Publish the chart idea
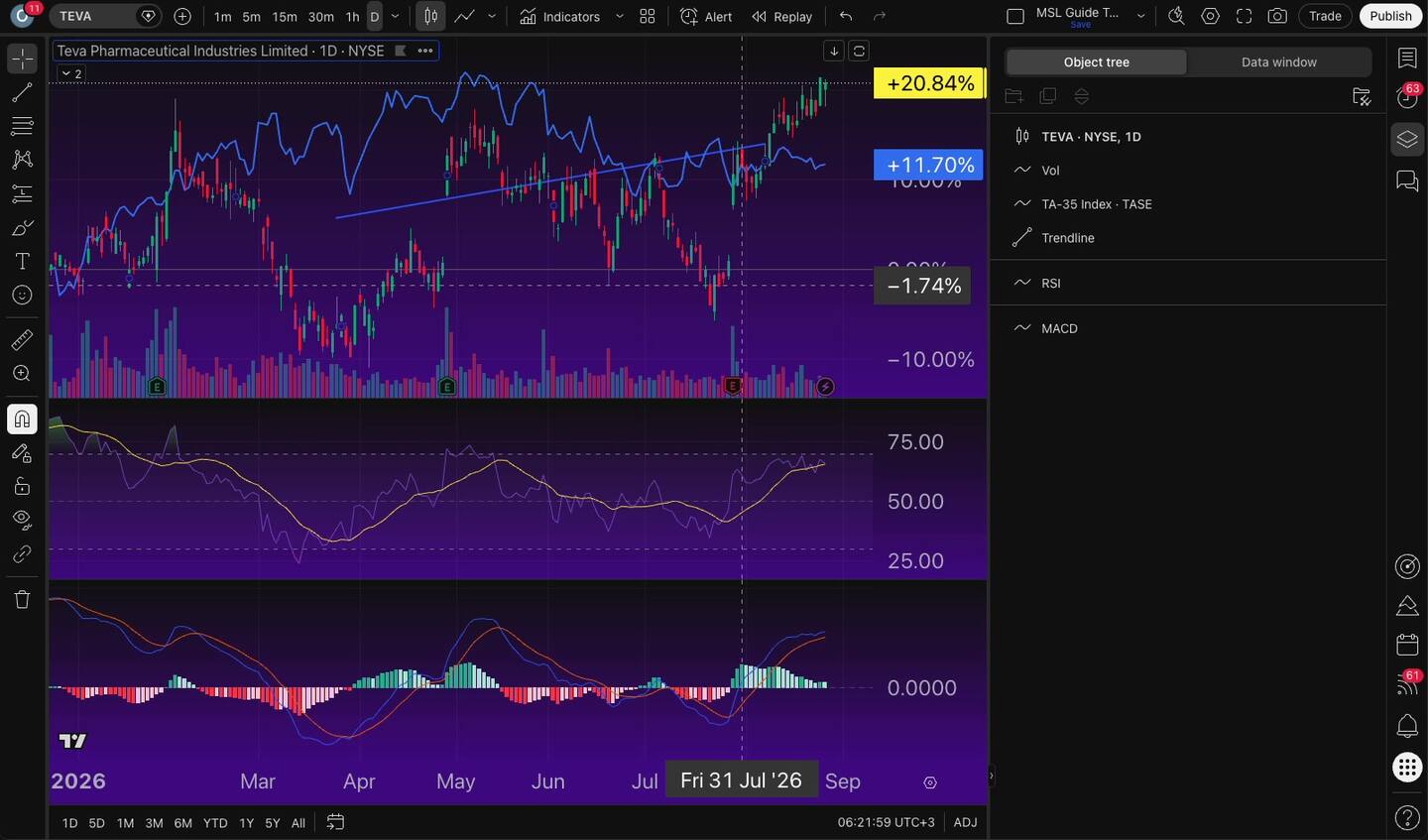1428x840 pixels. [x=1390, y=16]
